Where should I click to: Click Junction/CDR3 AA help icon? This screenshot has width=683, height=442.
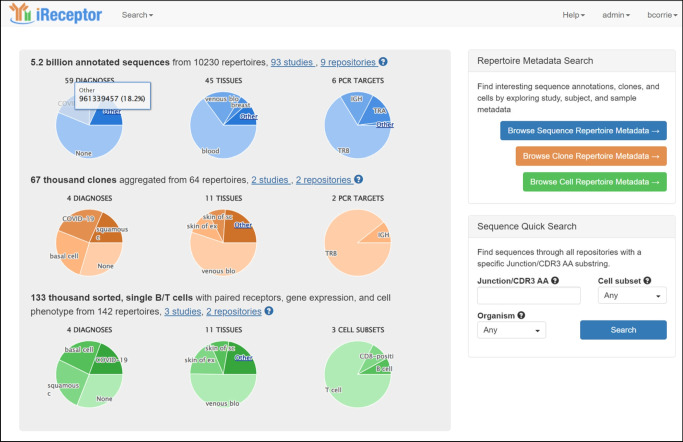pyautogui.click(x=557, y=281)
